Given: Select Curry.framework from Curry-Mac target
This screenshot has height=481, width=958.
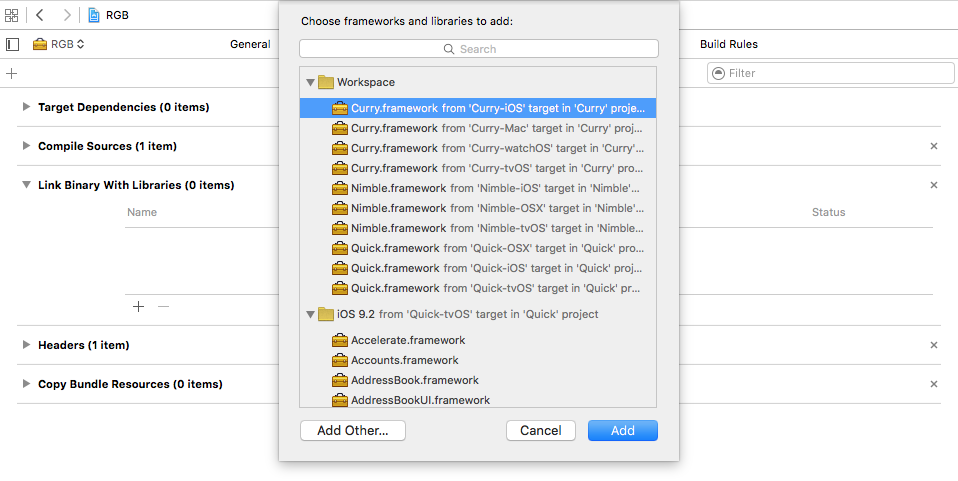Looking at the screenshot, I should 478,128.
